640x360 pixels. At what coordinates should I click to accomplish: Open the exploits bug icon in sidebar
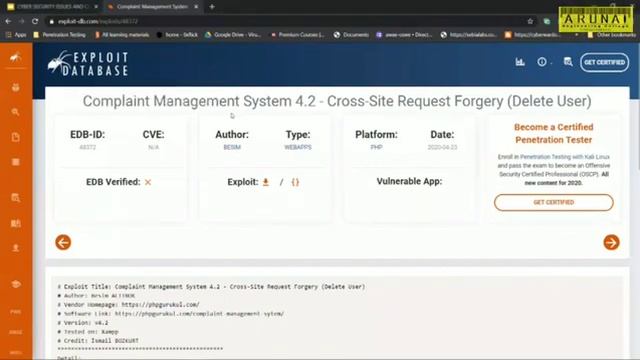(x=16, y=87)
